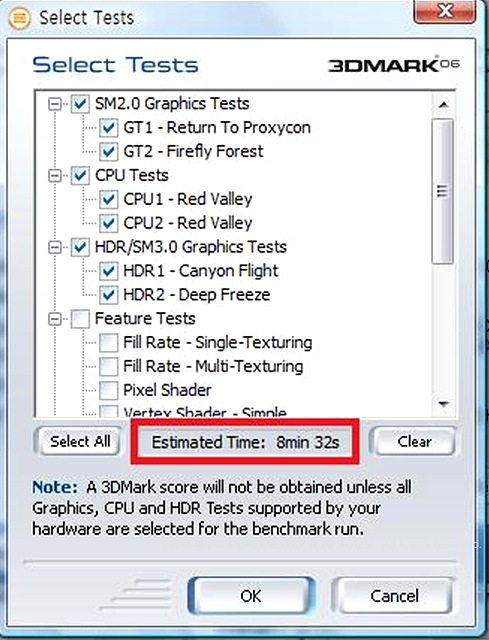Screen dimensions: 489x640
Task: Uncheck GT1 - Return To Proxycon
Action: [109, 128]
